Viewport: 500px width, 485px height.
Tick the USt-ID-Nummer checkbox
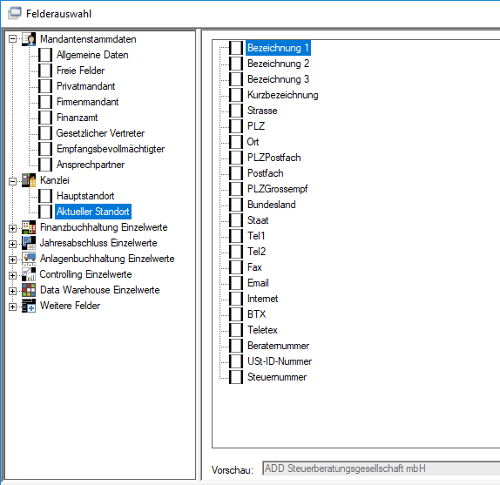pos(236,361)
